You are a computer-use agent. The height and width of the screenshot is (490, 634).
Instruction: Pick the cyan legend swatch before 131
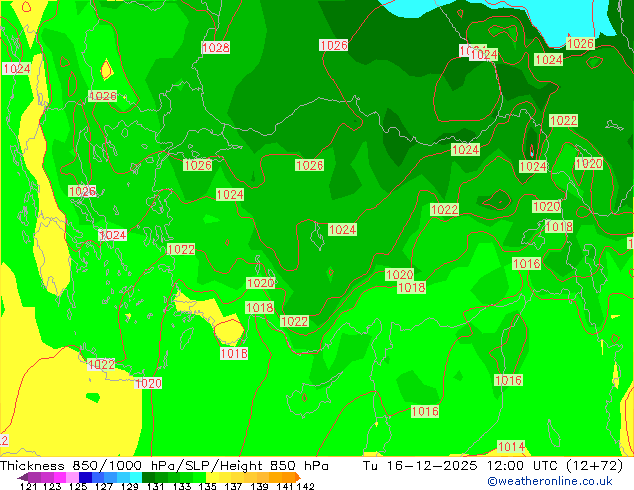[x=136, y=477]
